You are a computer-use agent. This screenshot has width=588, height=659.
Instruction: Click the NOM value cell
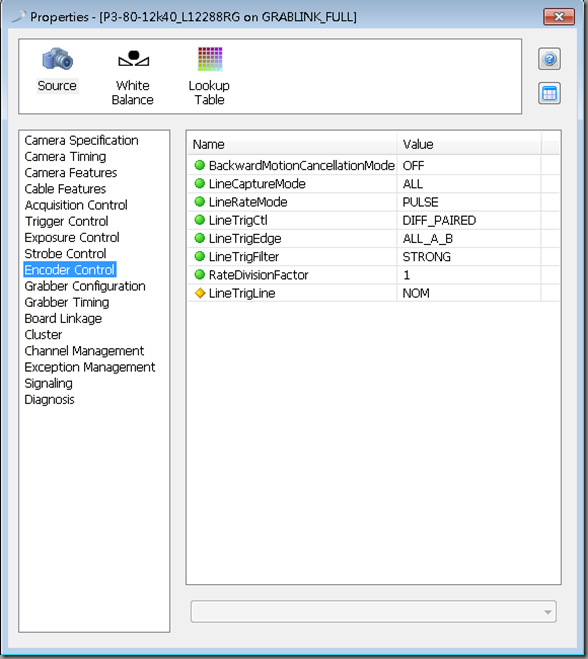point(469,293)
